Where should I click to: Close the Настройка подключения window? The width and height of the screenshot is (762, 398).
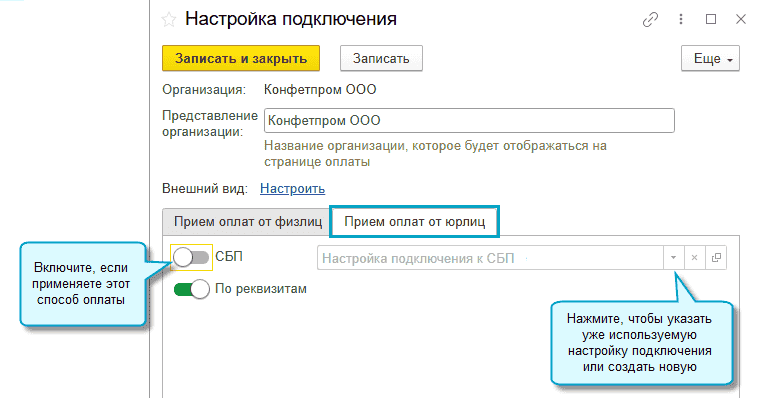[741, 19]
